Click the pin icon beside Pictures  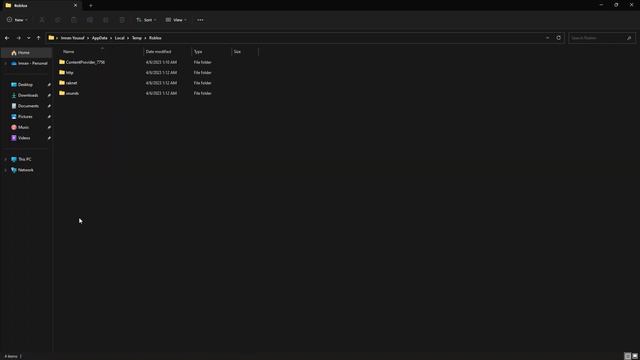pos(49,116)
